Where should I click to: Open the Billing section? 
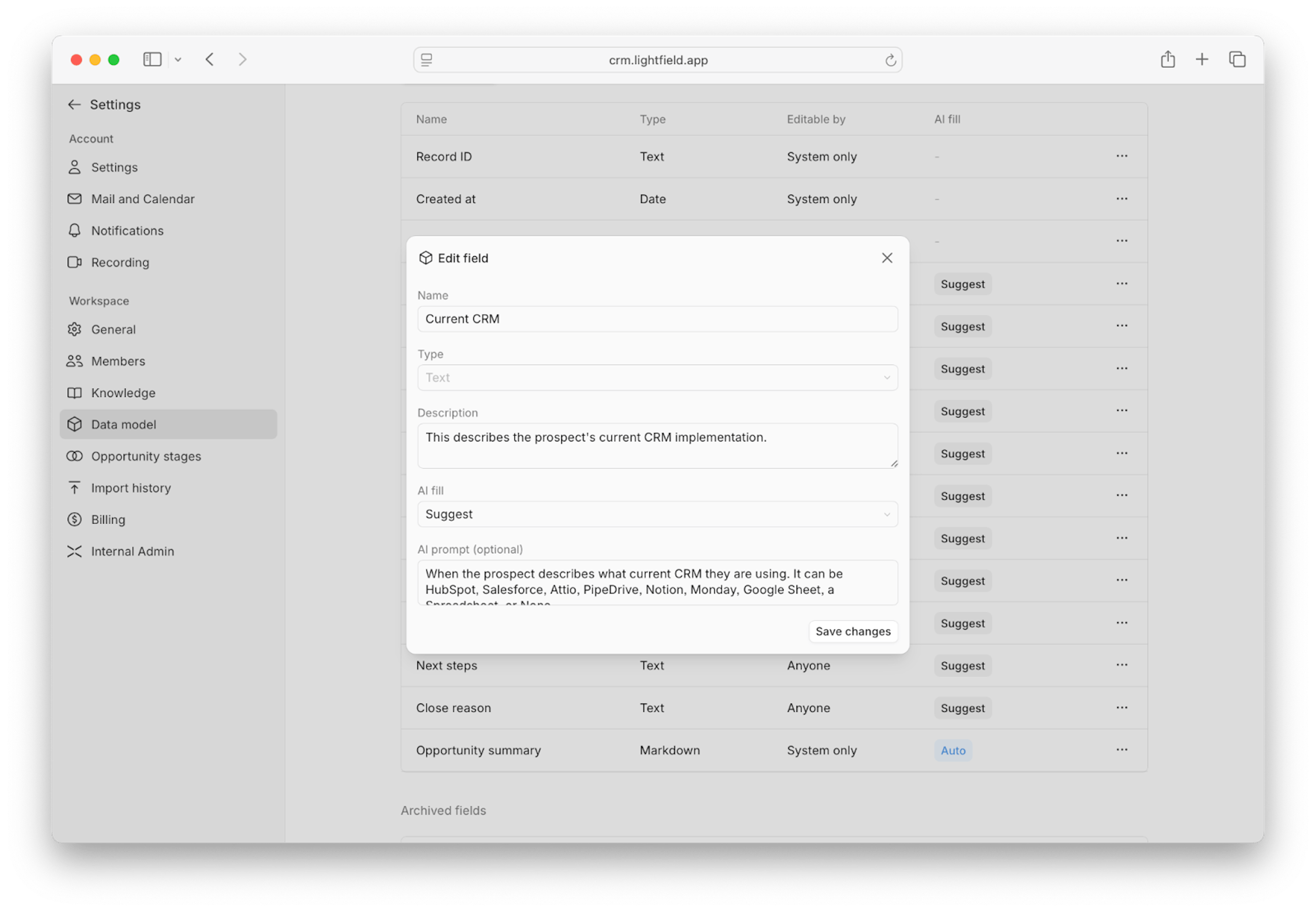pos(108,519)
